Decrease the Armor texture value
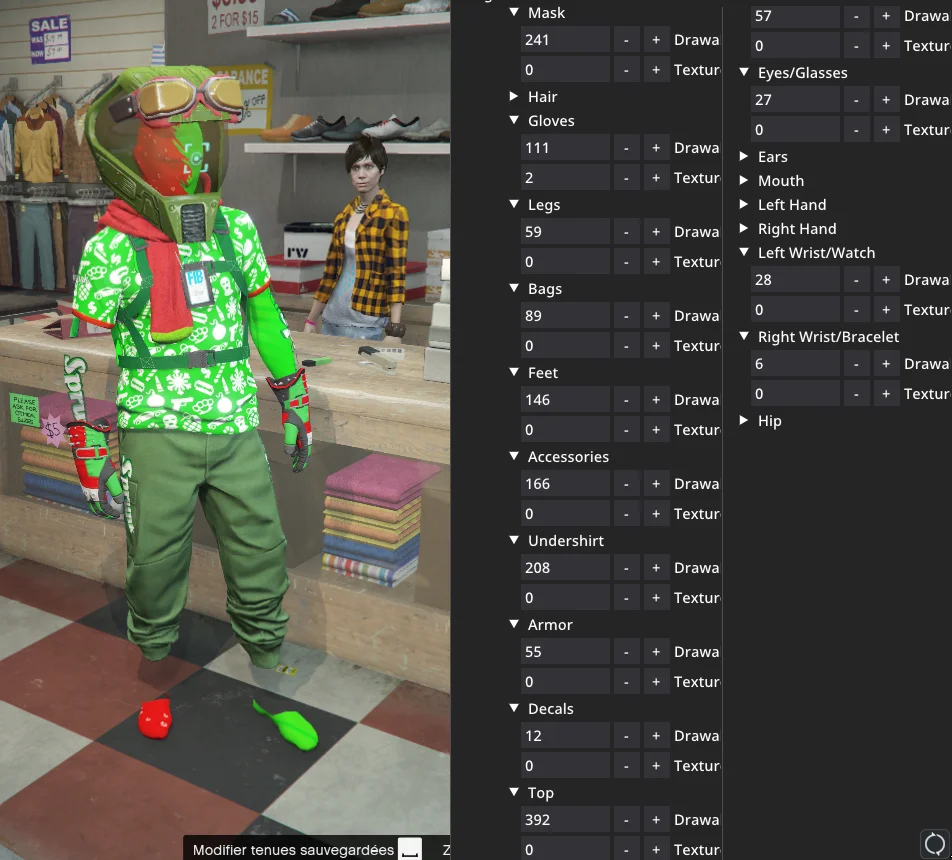The image size is (952, 860). pyautogui.click(x=626, y=682)
